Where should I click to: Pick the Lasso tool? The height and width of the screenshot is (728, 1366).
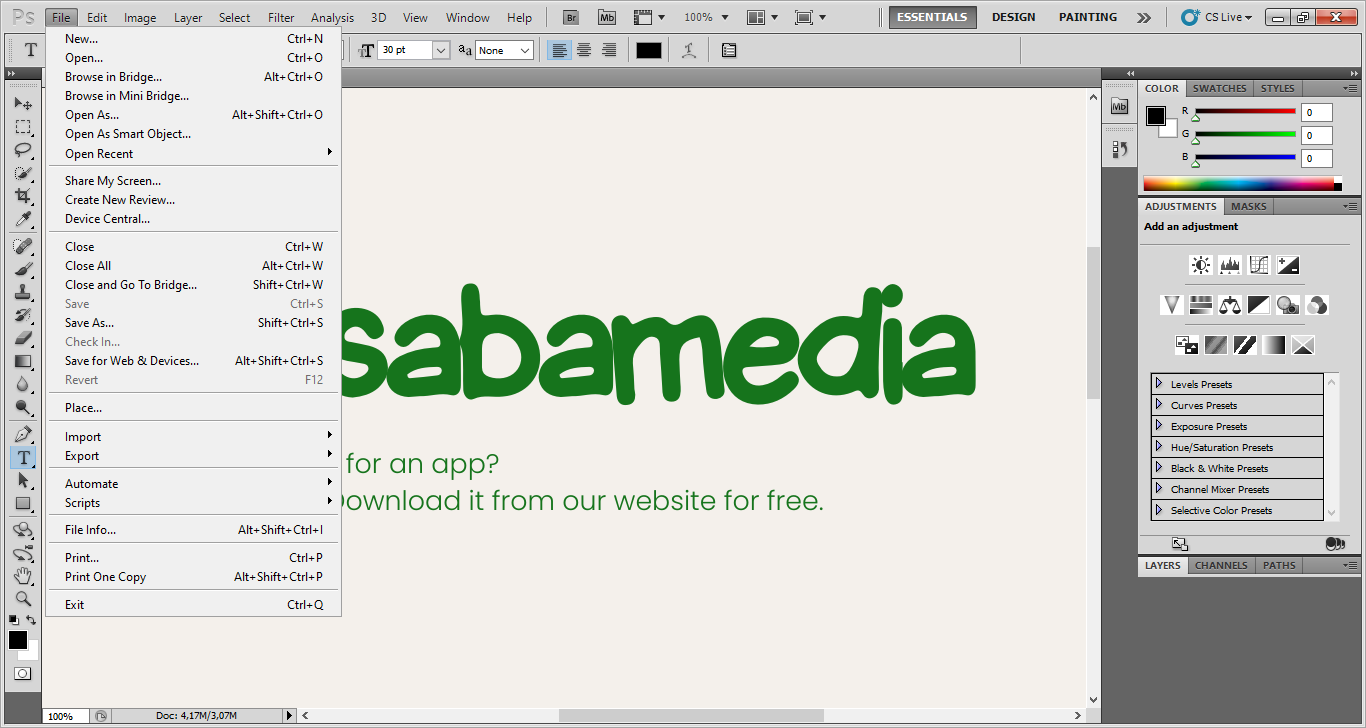click(22, 150)
